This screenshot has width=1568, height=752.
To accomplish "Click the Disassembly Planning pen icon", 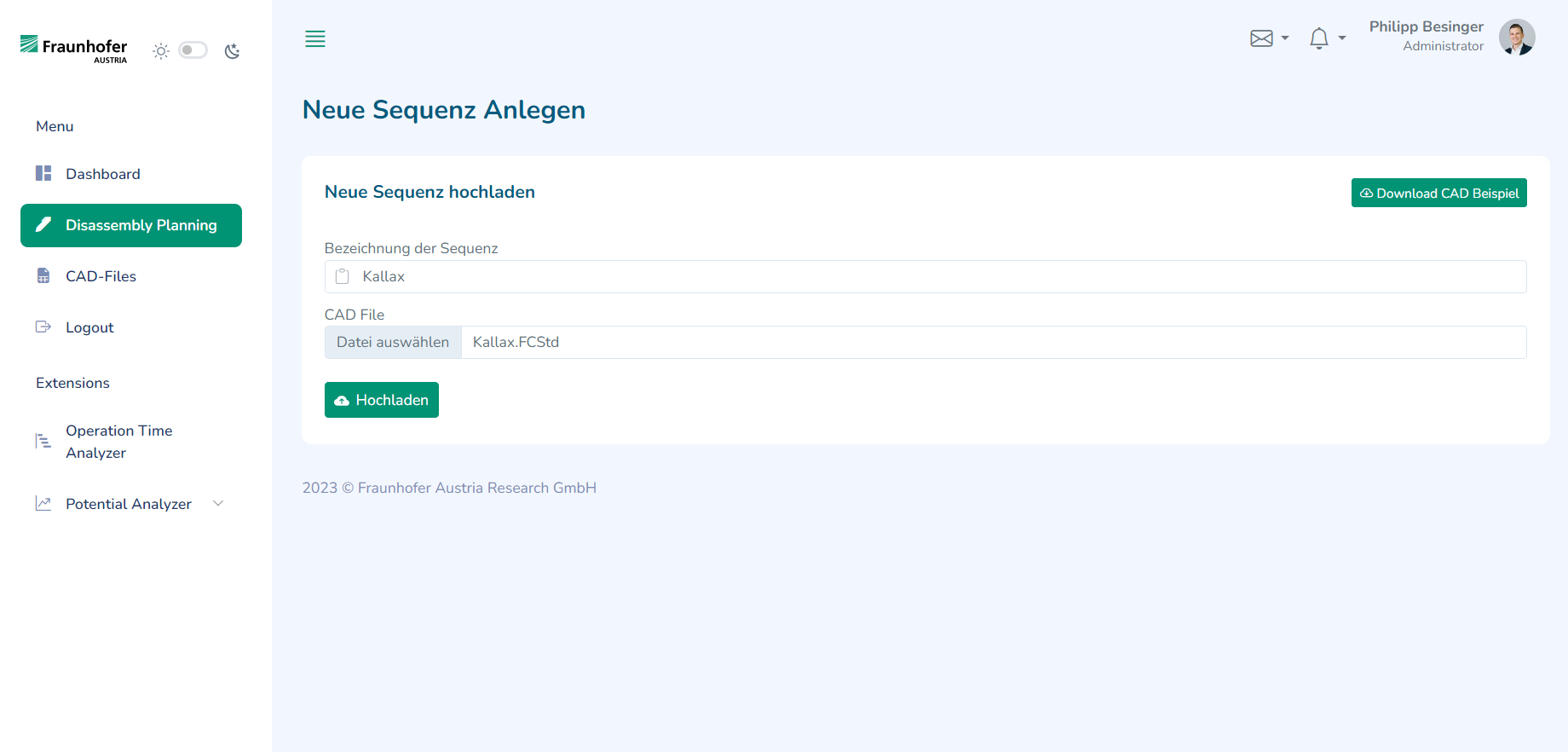I will pyautogui.click(x=43, y=224).
